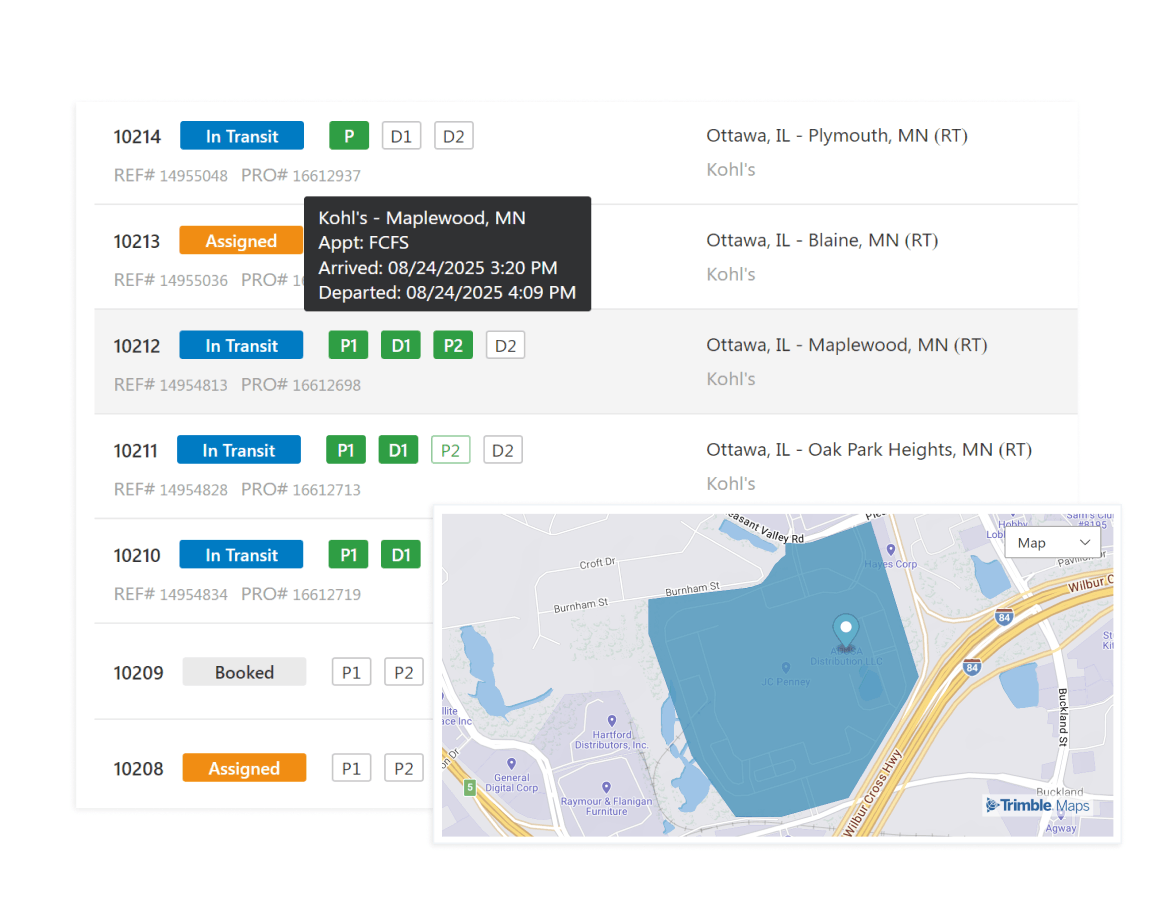
Task: Click the JC Penney map marker
Action: coord(786,667)
